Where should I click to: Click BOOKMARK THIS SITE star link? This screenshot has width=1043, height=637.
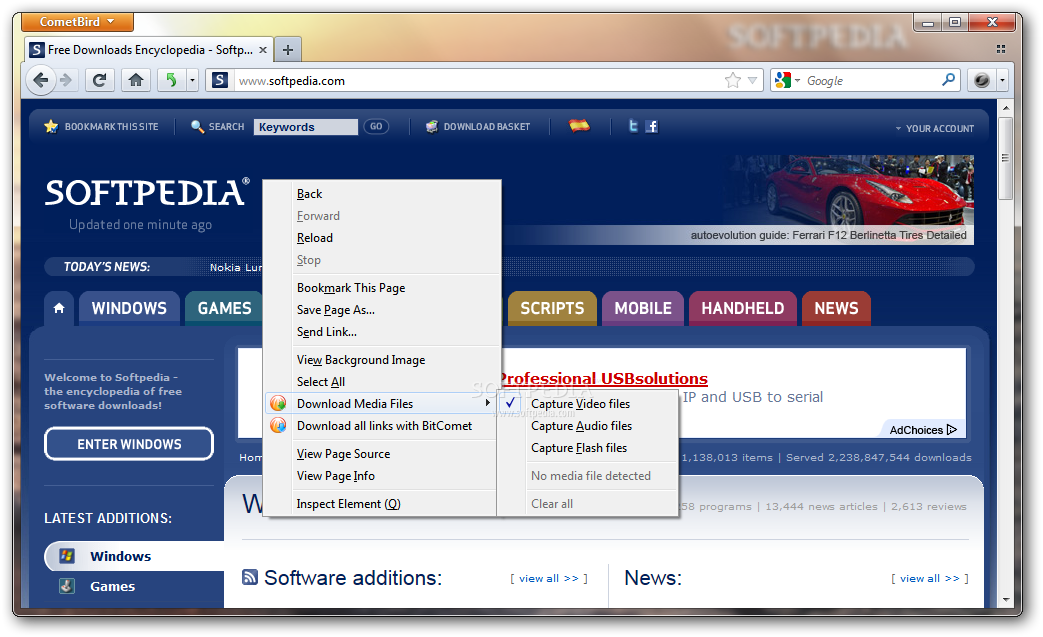tap(101, 126)
